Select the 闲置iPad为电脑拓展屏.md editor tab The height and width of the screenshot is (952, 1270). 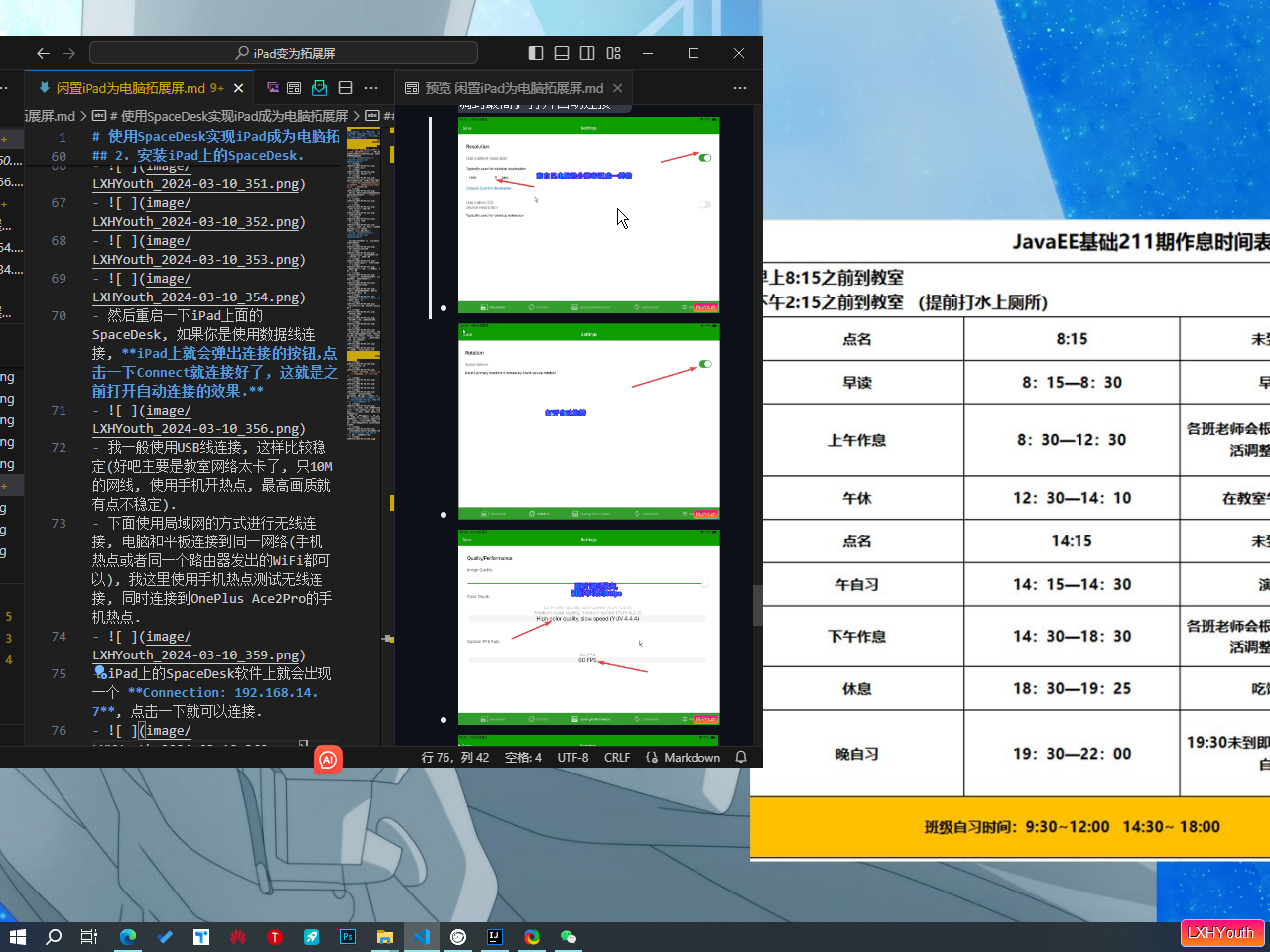click(140, 88)
